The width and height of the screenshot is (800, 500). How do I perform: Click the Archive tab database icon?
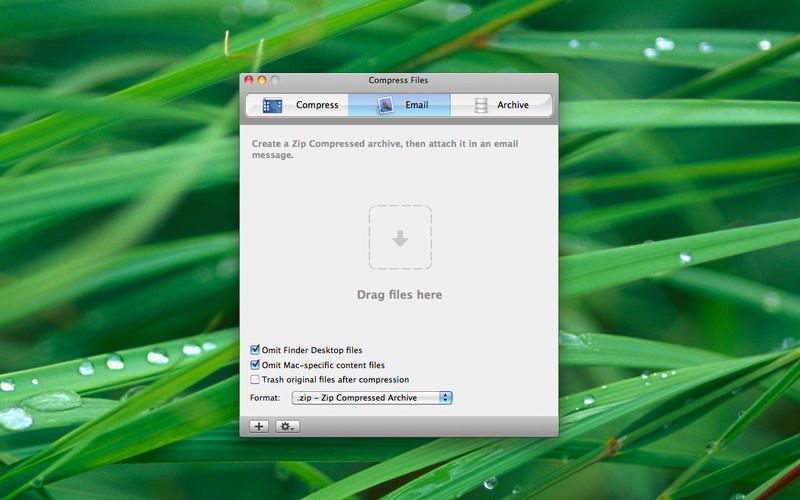point(481,105)
